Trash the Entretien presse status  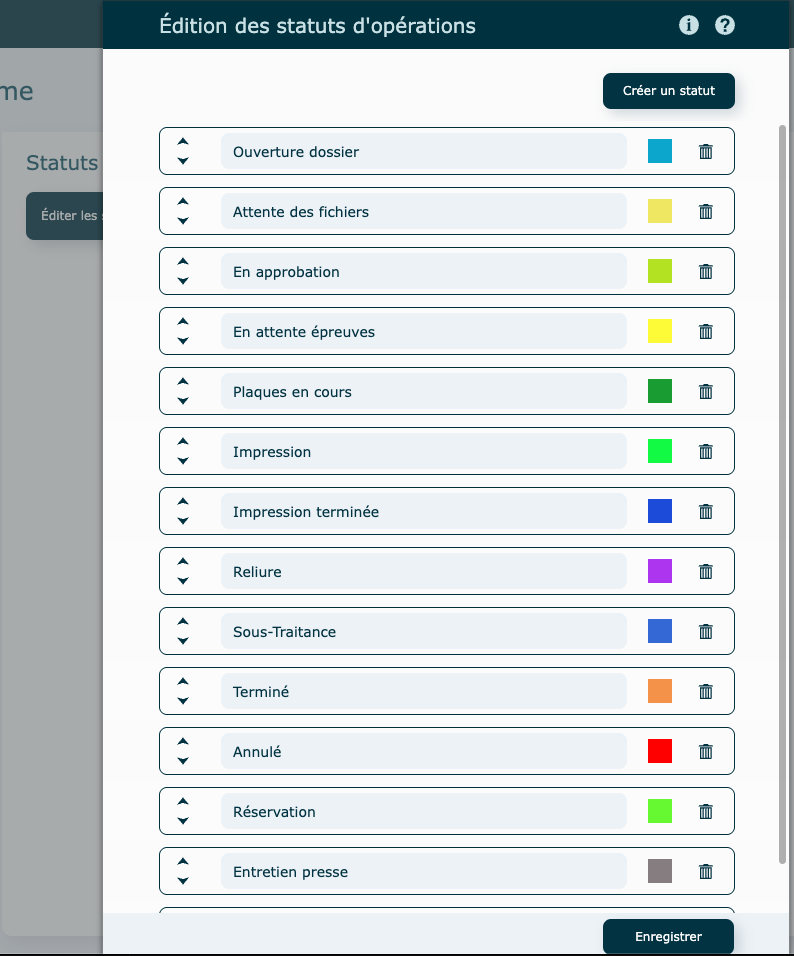tap(706, 872)
